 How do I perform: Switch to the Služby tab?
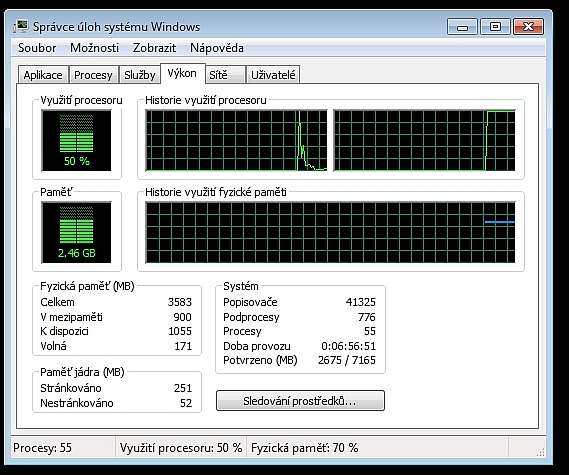pos(140,75)
